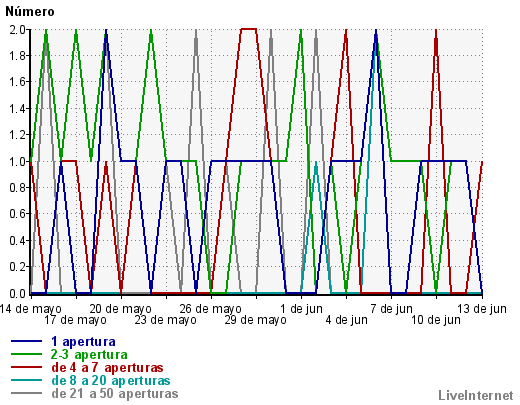Screen dimensions: 520x405
Task: Click the 'de 4 a 7 aperturas' legend label
Action: pyautogui.click(x=107, y=367)
